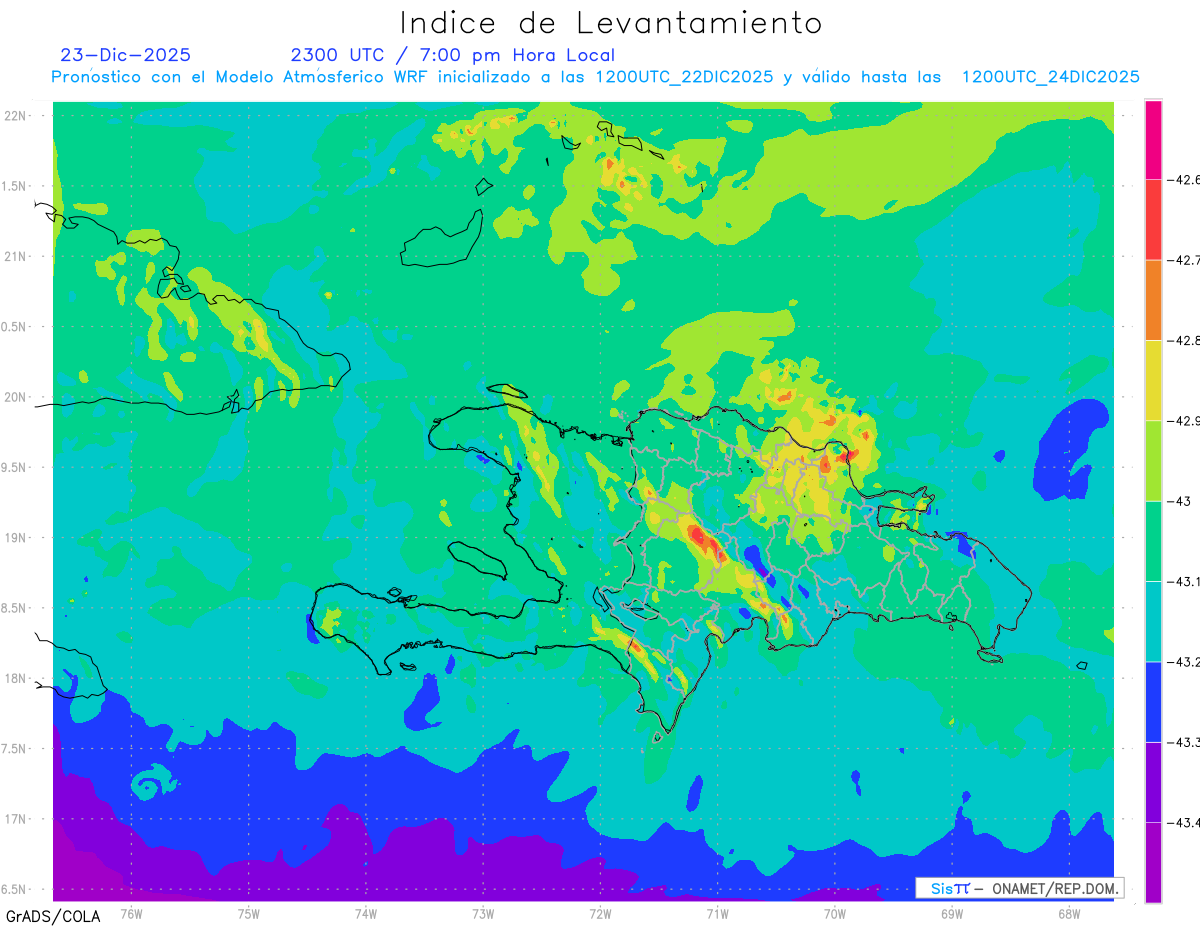Screen dimensions: 1200x927
Task: Click the '19N' latitude label
Action: [x=17, y=537]
